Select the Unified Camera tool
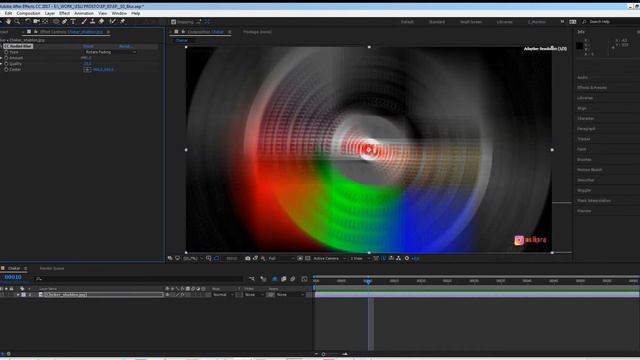Image resolution: width=640 pixels, height=360 pixels. click(37, 21)
